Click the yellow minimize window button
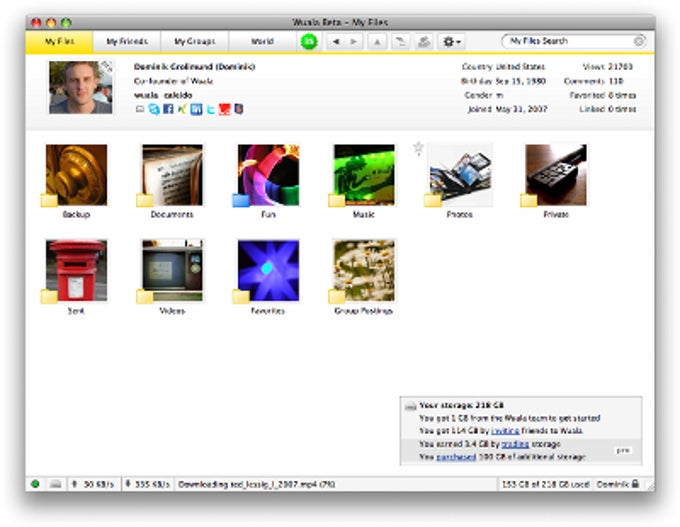This screenshot has width=680, height=527. tap(51, 23)
